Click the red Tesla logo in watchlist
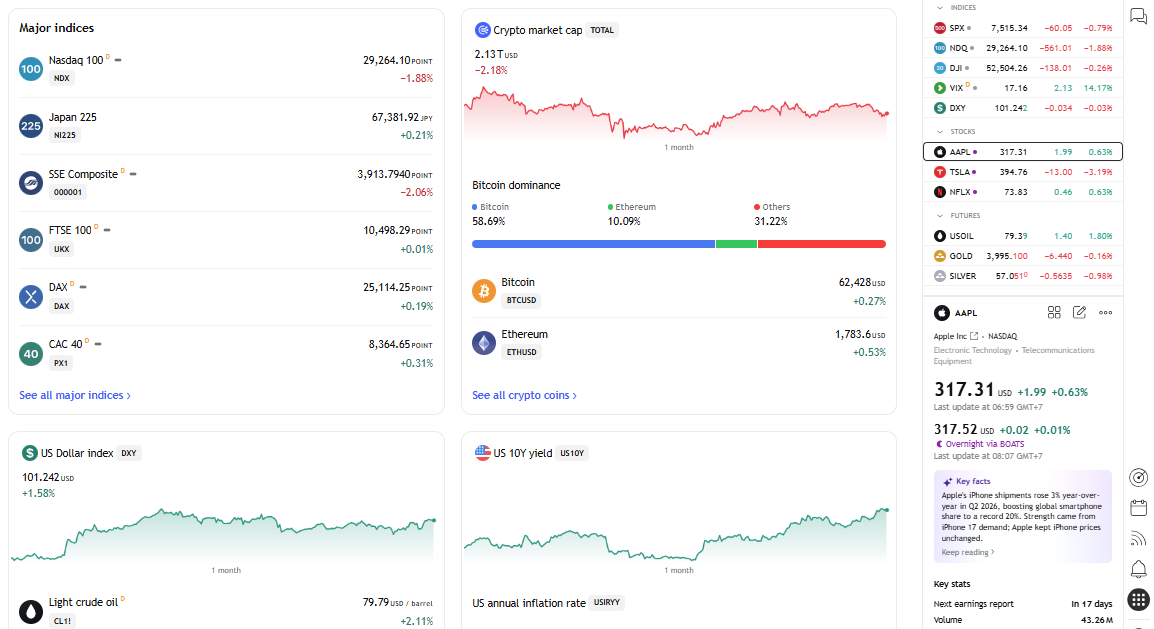Screen dimensions: 1154x629 click(940, 172)
